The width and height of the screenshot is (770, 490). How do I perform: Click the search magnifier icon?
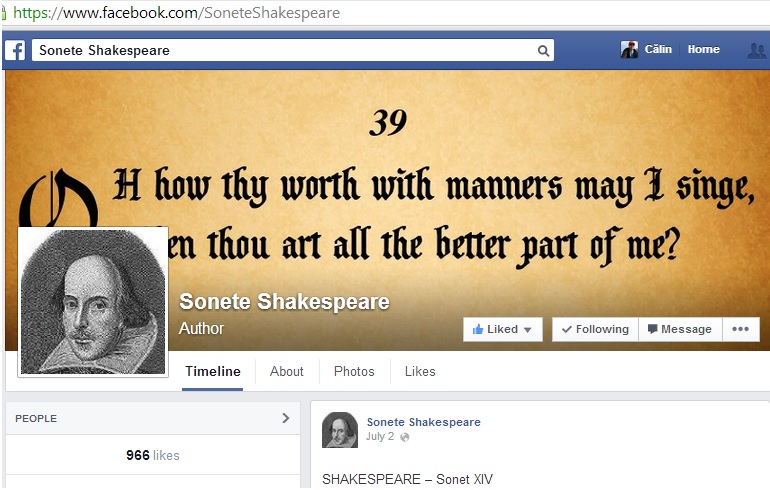point(543,51)
